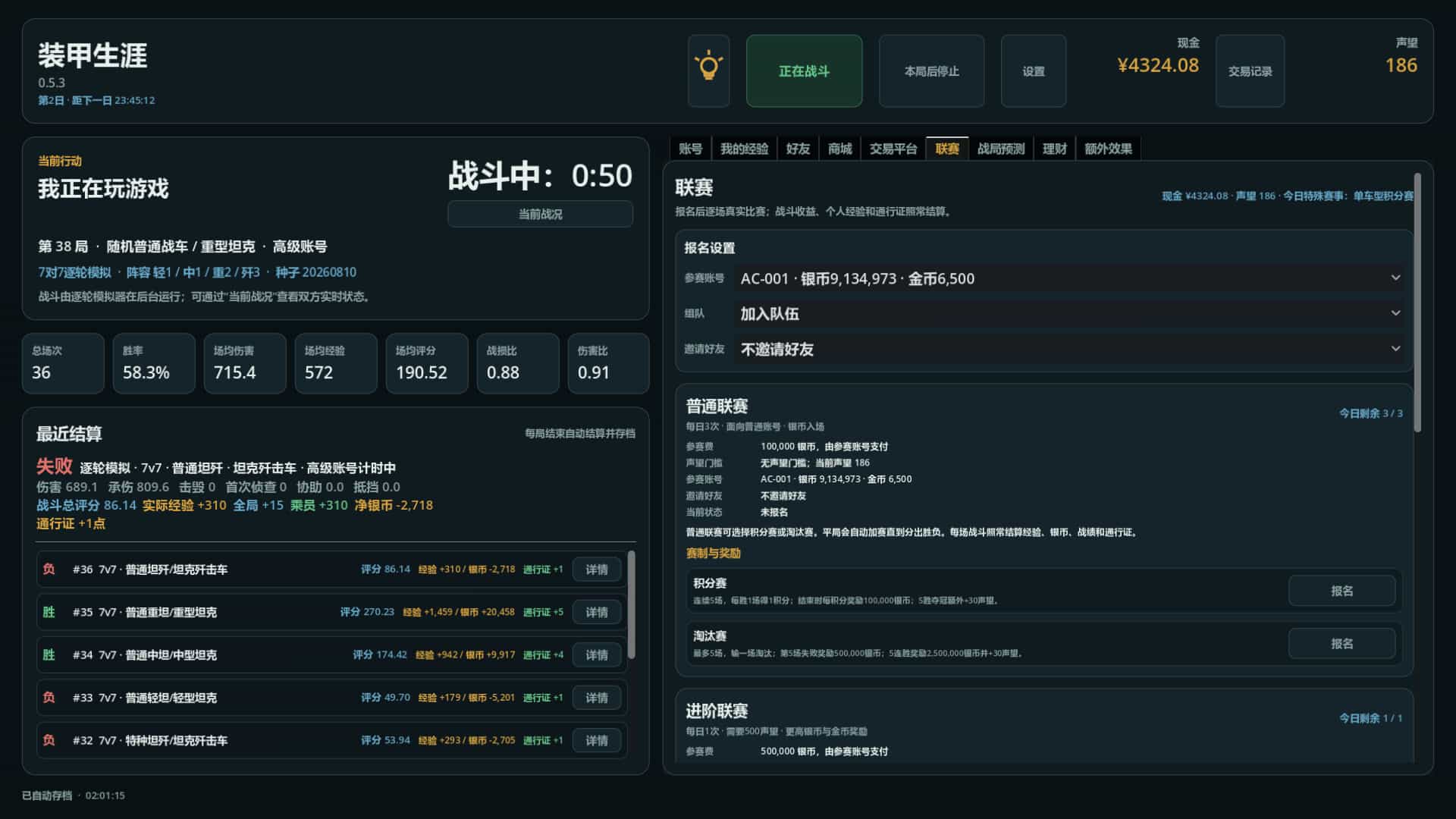Open 交易记录 transaction records

point(1250,71)
